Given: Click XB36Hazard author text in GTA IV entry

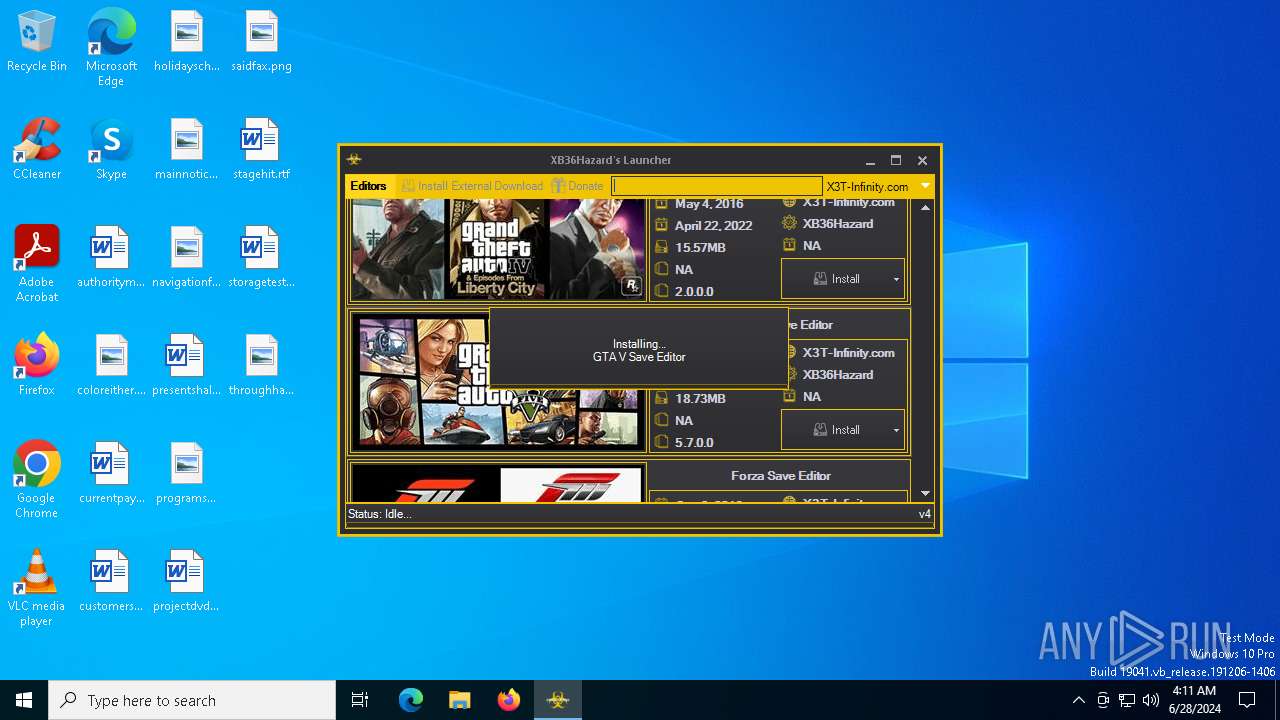Looking at the screenshot, I should 838,224.
